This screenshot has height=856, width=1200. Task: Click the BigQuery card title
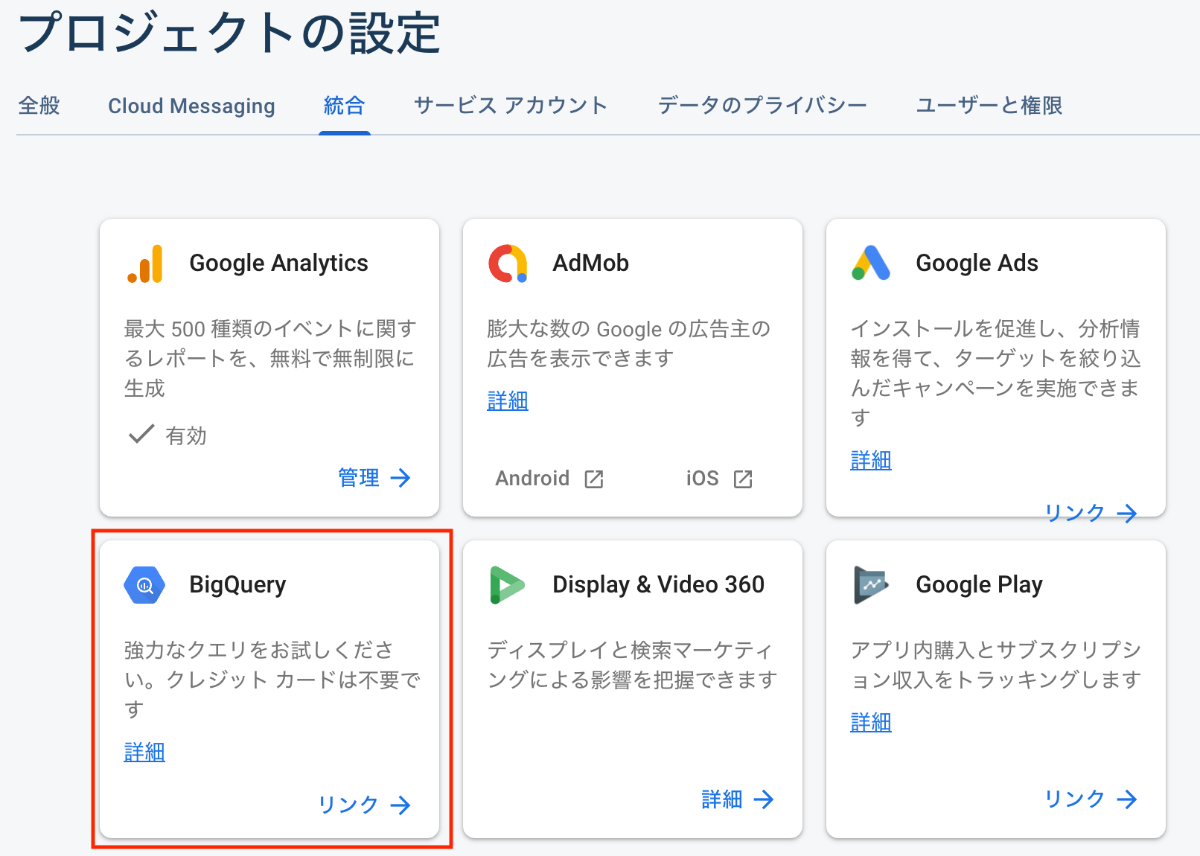click(238, 585)
